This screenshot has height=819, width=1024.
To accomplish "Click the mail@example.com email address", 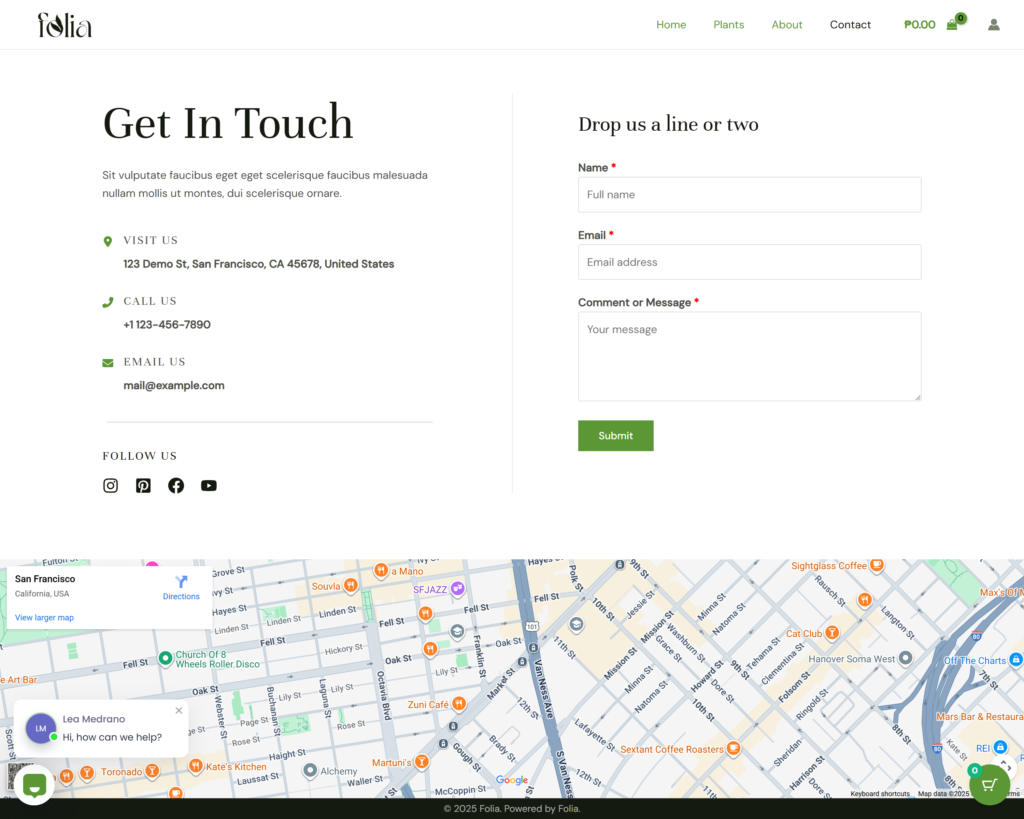I will (x=174, y=386).
